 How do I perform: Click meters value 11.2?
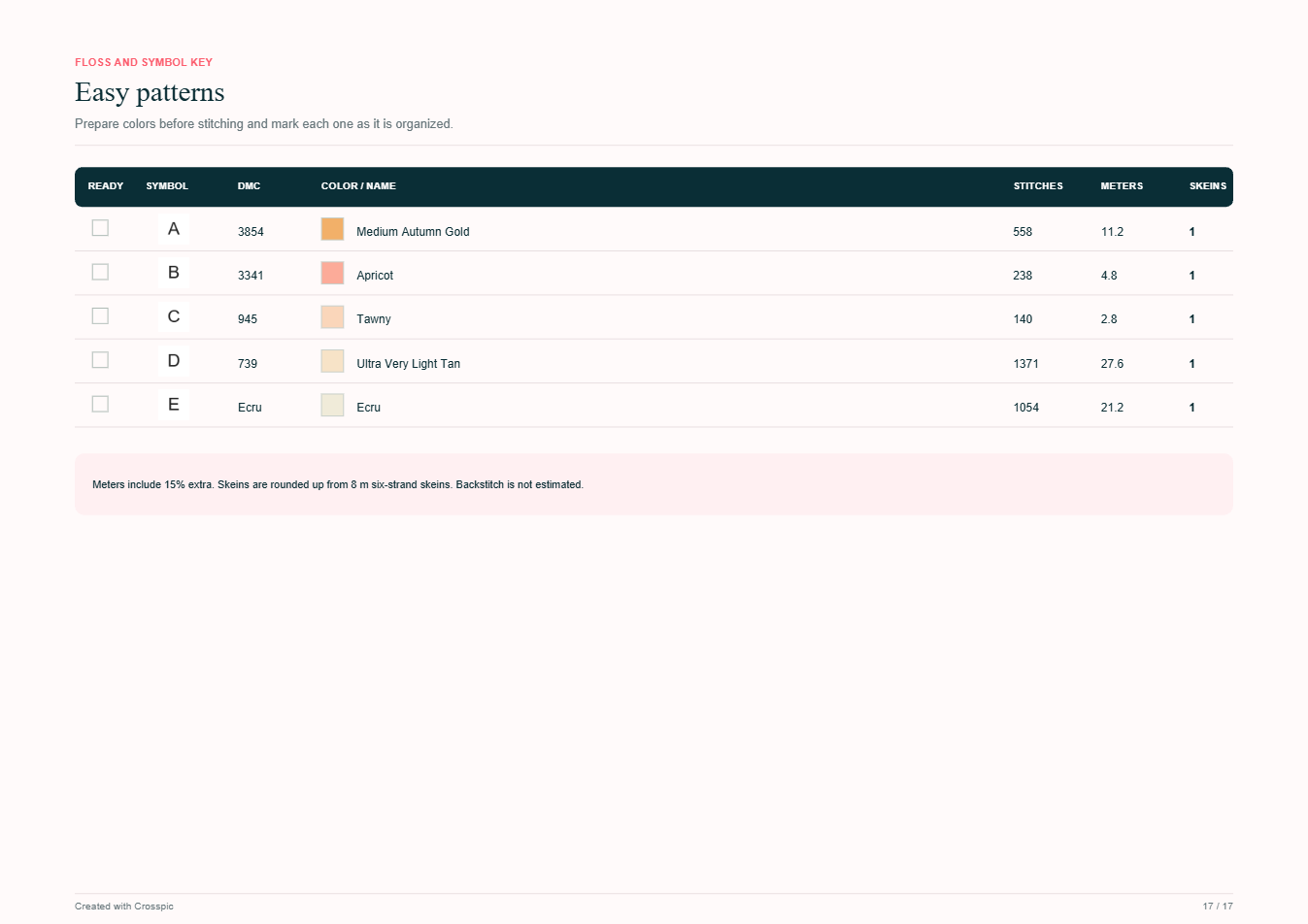pos(1112,232)
